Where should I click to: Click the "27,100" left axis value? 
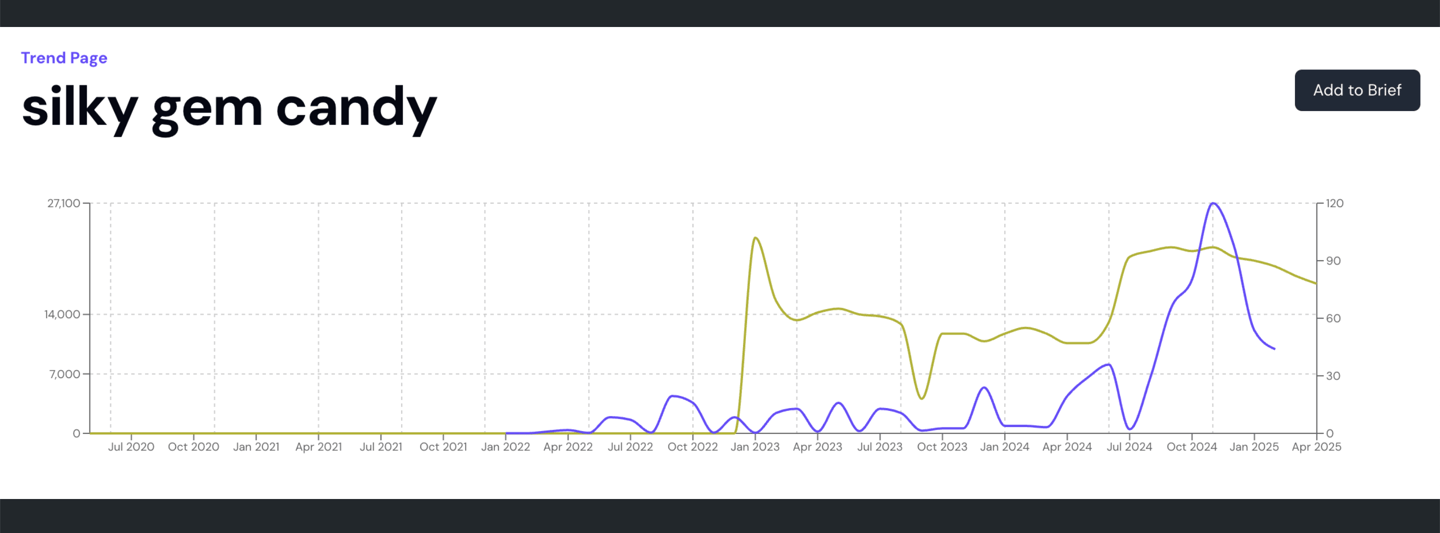[63, 204]
